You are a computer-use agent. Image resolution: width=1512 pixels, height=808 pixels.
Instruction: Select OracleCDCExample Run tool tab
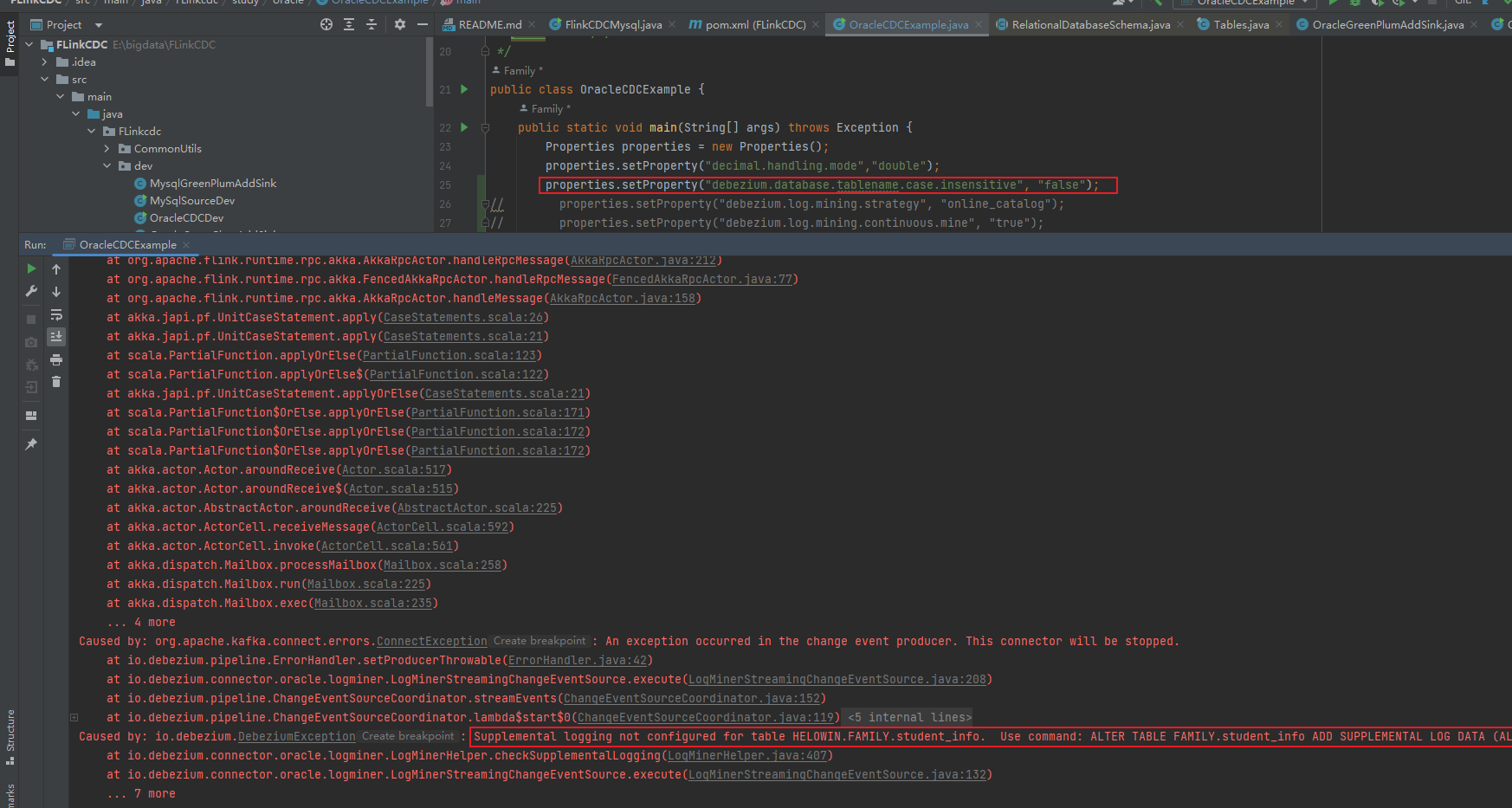coord(127,245)
